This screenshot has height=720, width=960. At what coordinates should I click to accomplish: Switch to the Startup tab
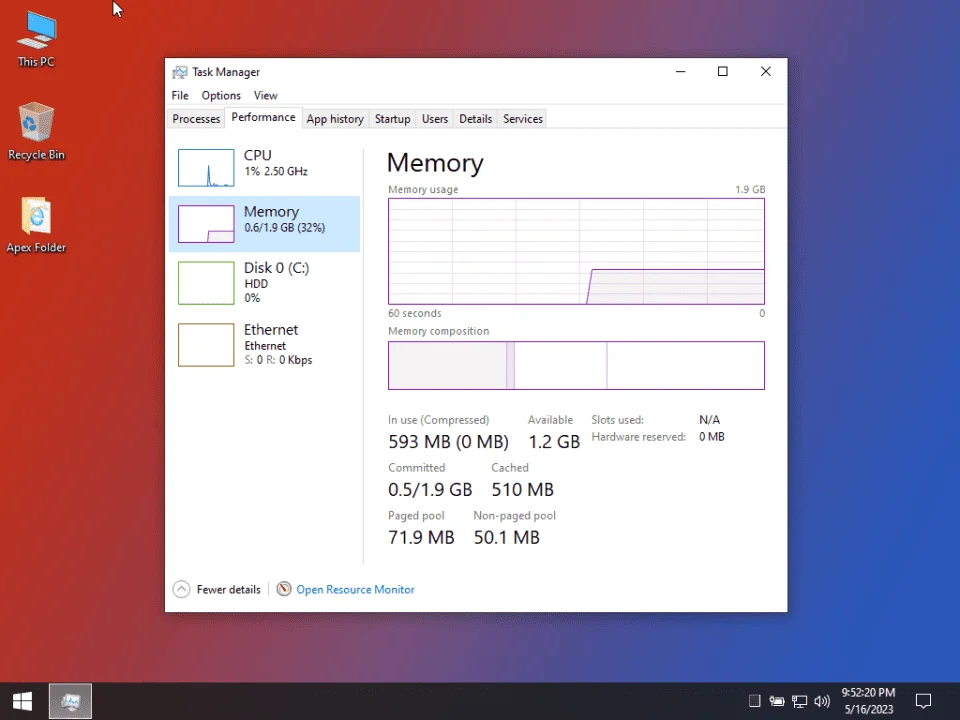coord(392,119)
